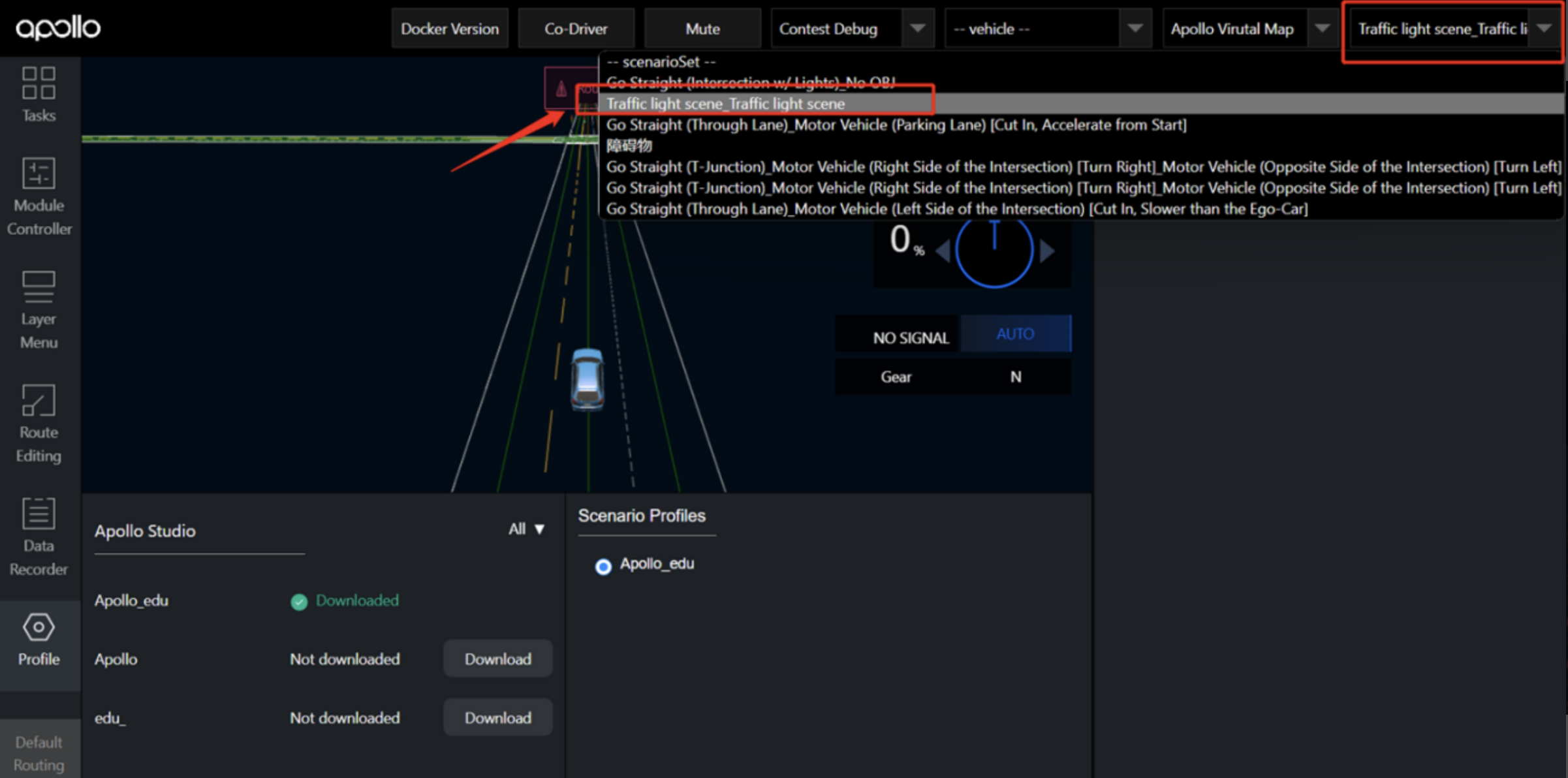Toggle the AUTO driving mode button
The width and height of the screenshot is (1568, 778).
click(x=1015, y=334)
